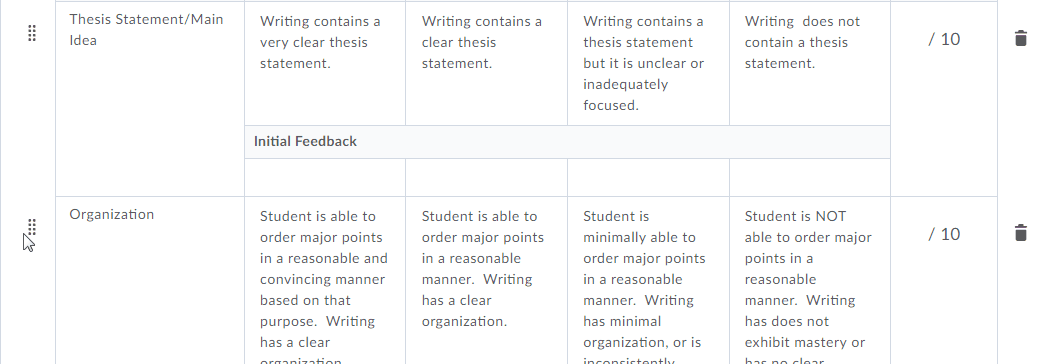This screenshot has height=364, width=1051.
Task: Click third Initial Feedback cell under Thesis
Action: click(x=648, y=178)
